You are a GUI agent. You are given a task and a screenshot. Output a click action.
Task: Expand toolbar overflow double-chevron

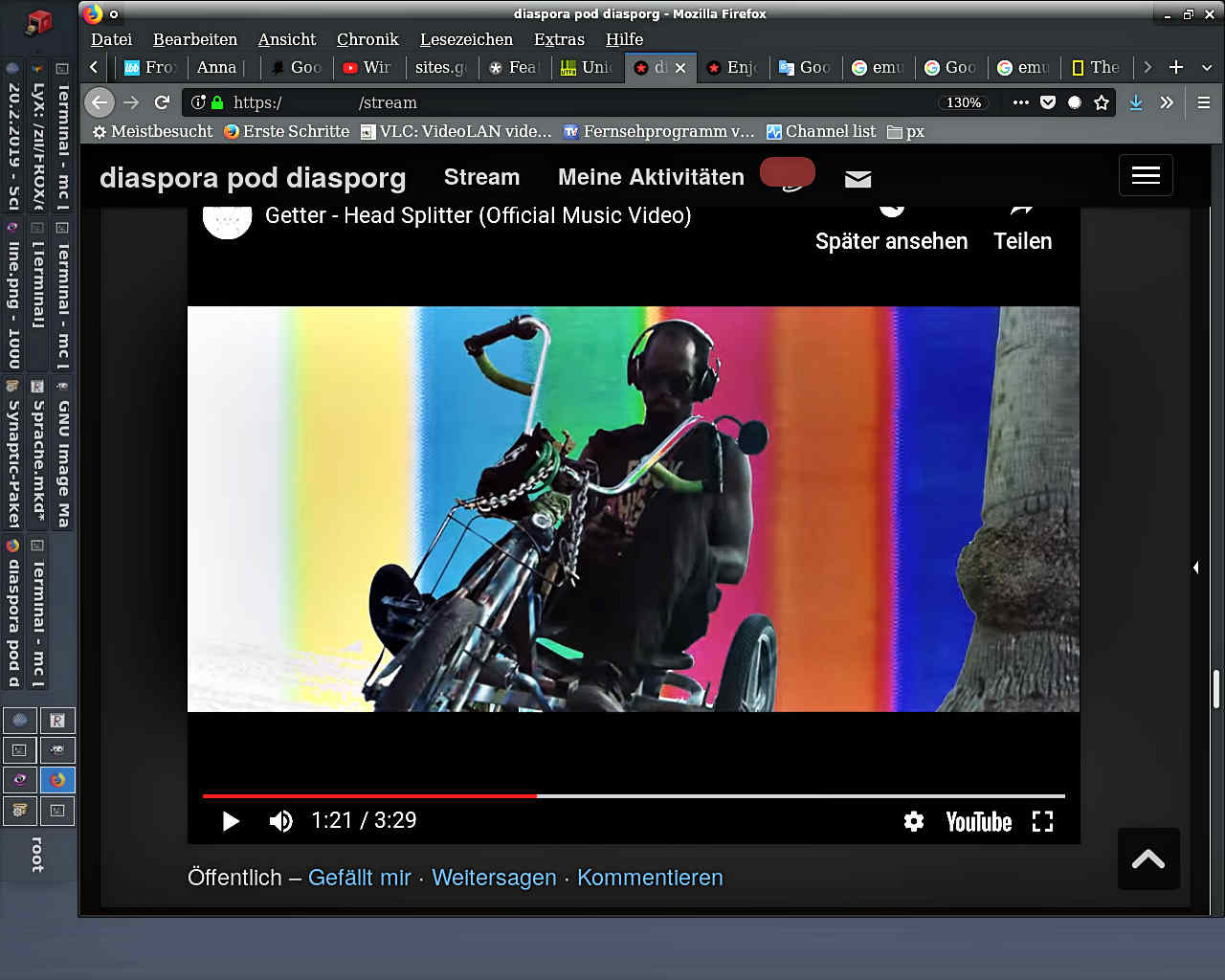point(1167,102)
